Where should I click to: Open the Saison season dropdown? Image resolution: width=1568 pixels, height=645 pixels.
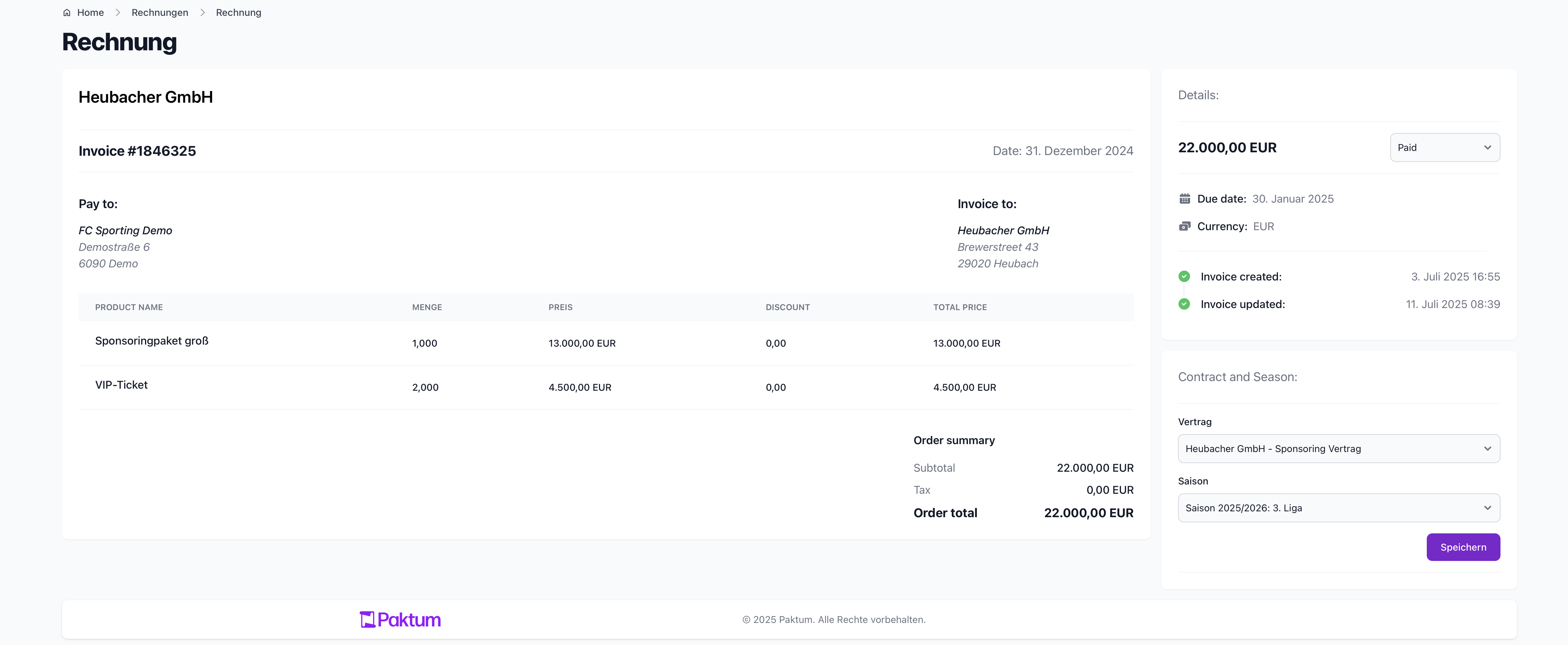coord(1339,508)
